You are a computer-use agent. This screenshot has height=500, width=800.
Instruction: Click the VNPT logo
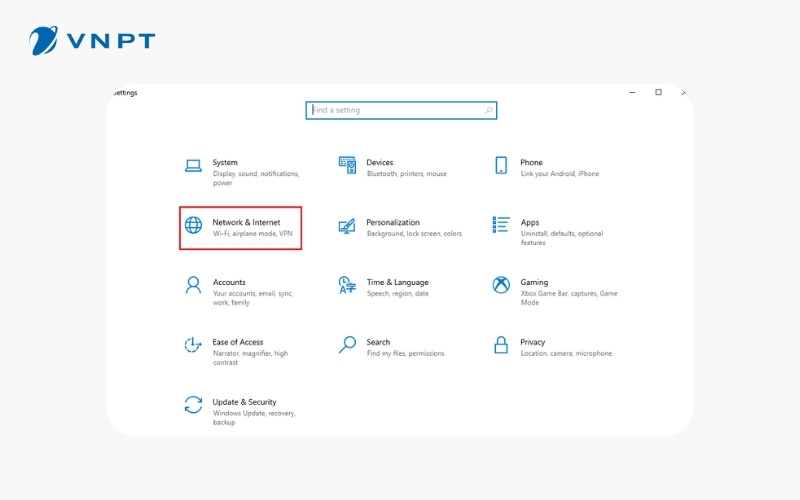point(92,41)
